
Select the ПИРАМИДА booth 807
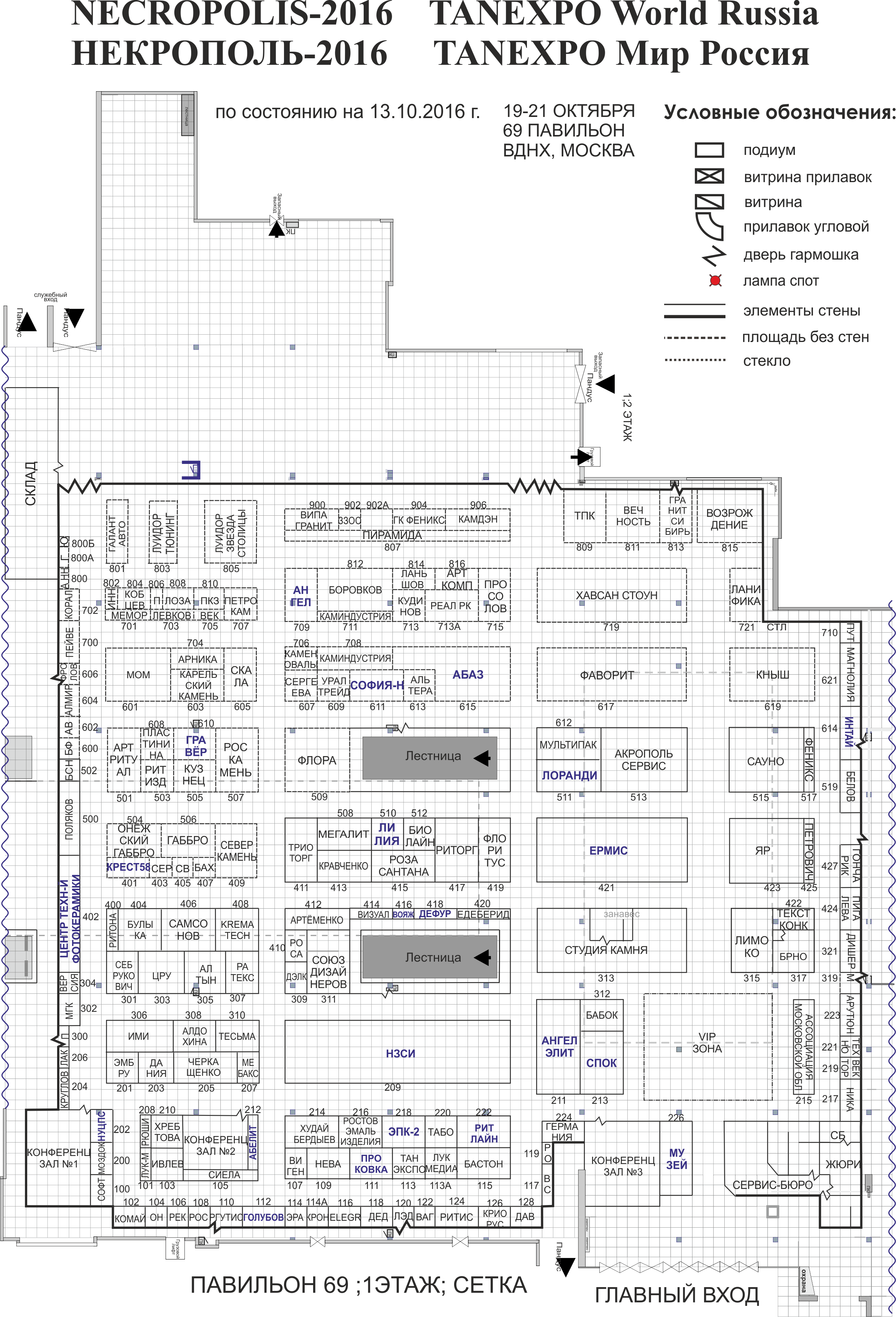(397, 536)
